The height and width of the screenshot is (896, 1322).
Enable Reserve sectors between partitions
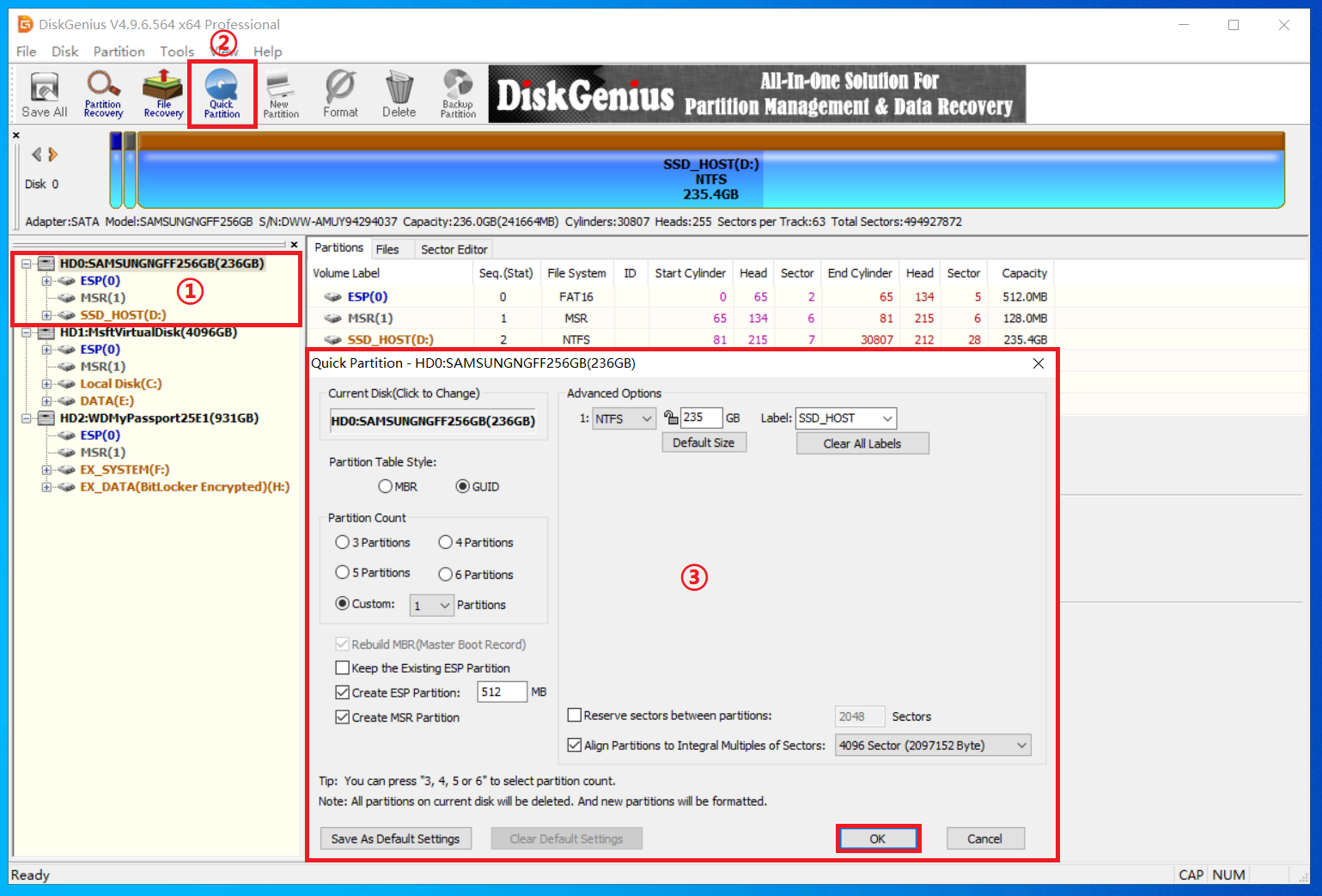click(575, 715)
